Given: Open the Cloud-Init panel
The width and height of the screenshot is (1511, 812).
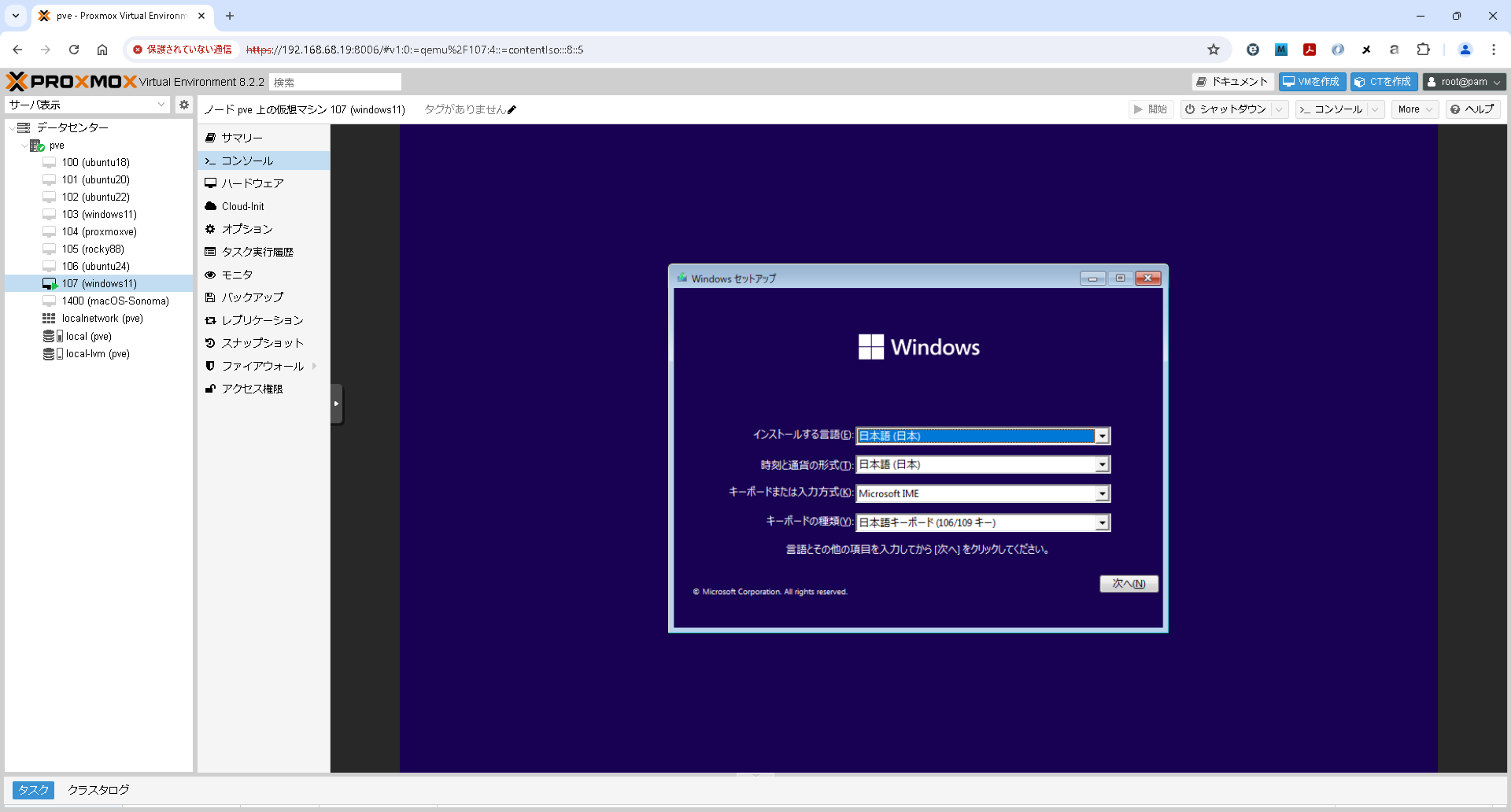Looking at the screenshot, I should coord(264,206).
